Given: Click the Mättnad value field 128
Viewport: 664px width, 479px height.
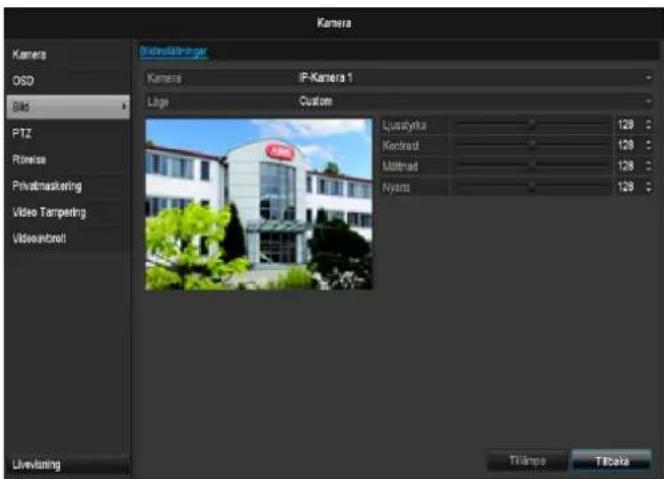Looking at the screenshot, I should coord(628,166).
